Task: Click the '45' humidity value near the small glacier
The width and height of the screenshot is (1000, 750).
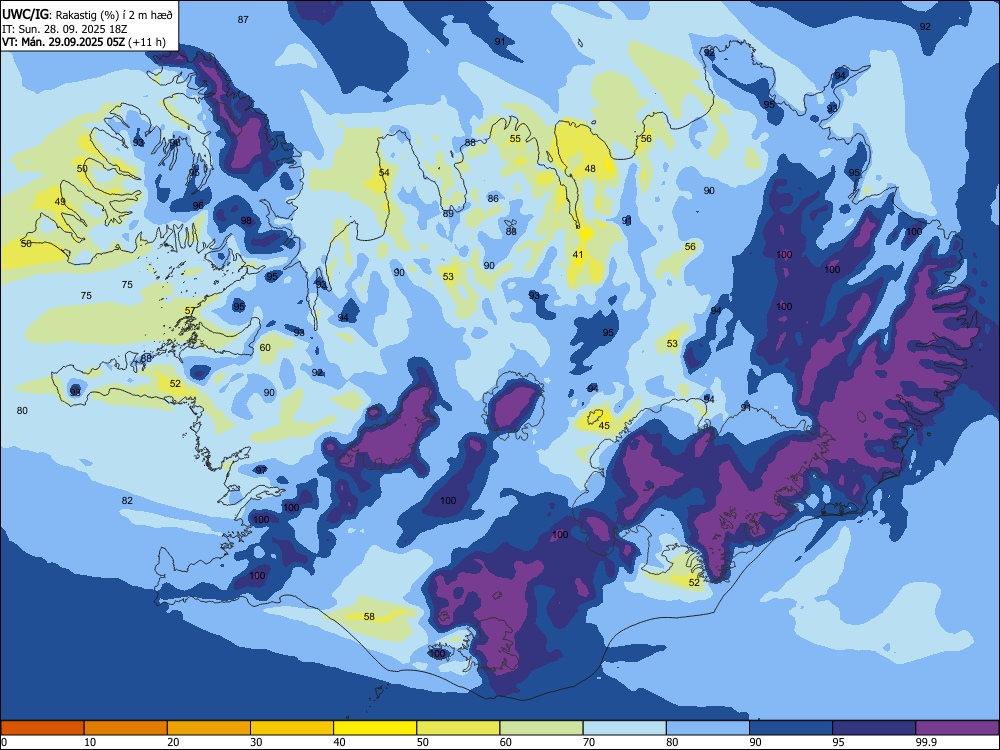Action: pyautogui.click(x=604, y=425)
